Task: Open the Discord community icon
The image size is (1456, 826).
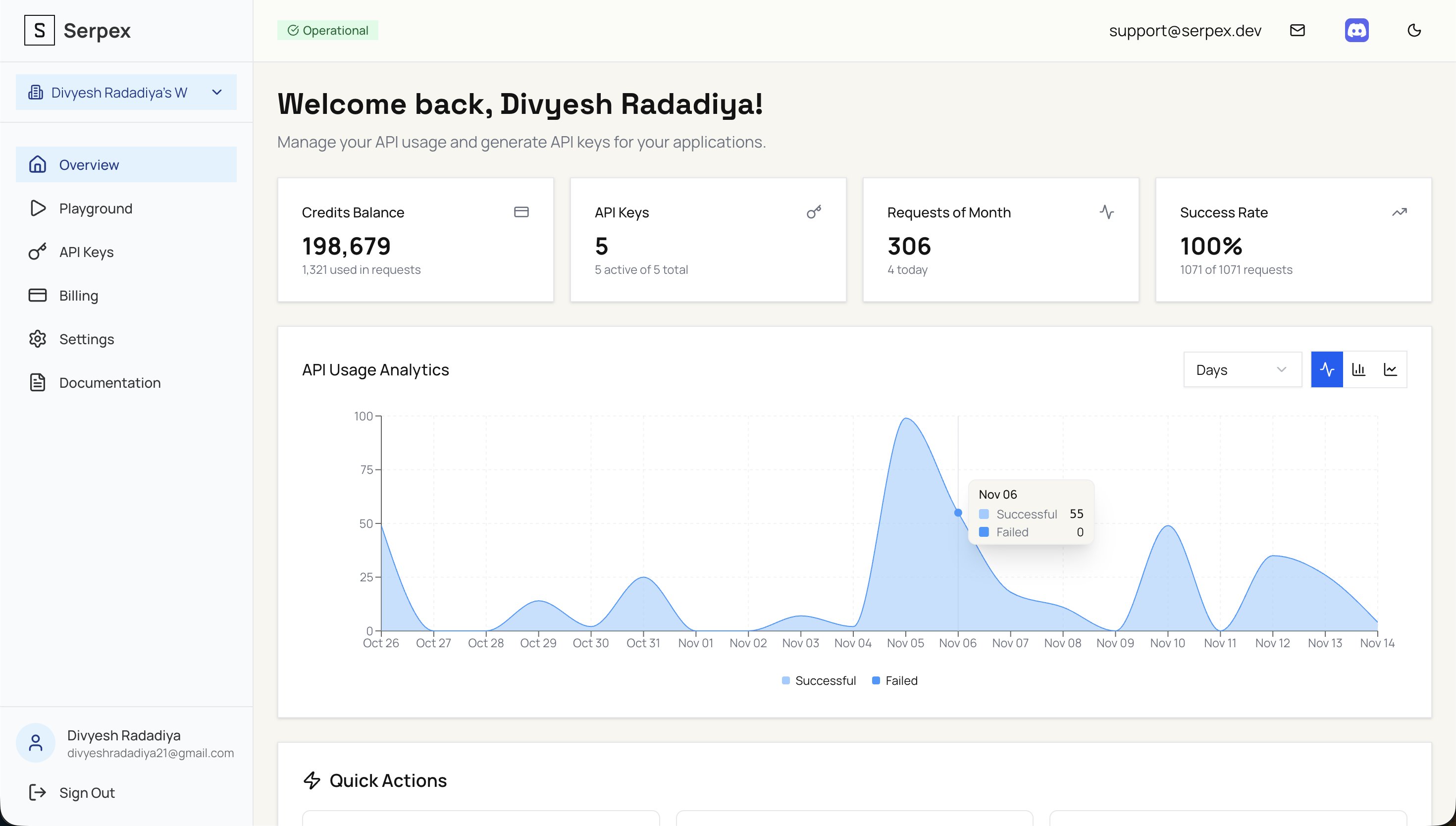Action: click(x=1356, y=30)
